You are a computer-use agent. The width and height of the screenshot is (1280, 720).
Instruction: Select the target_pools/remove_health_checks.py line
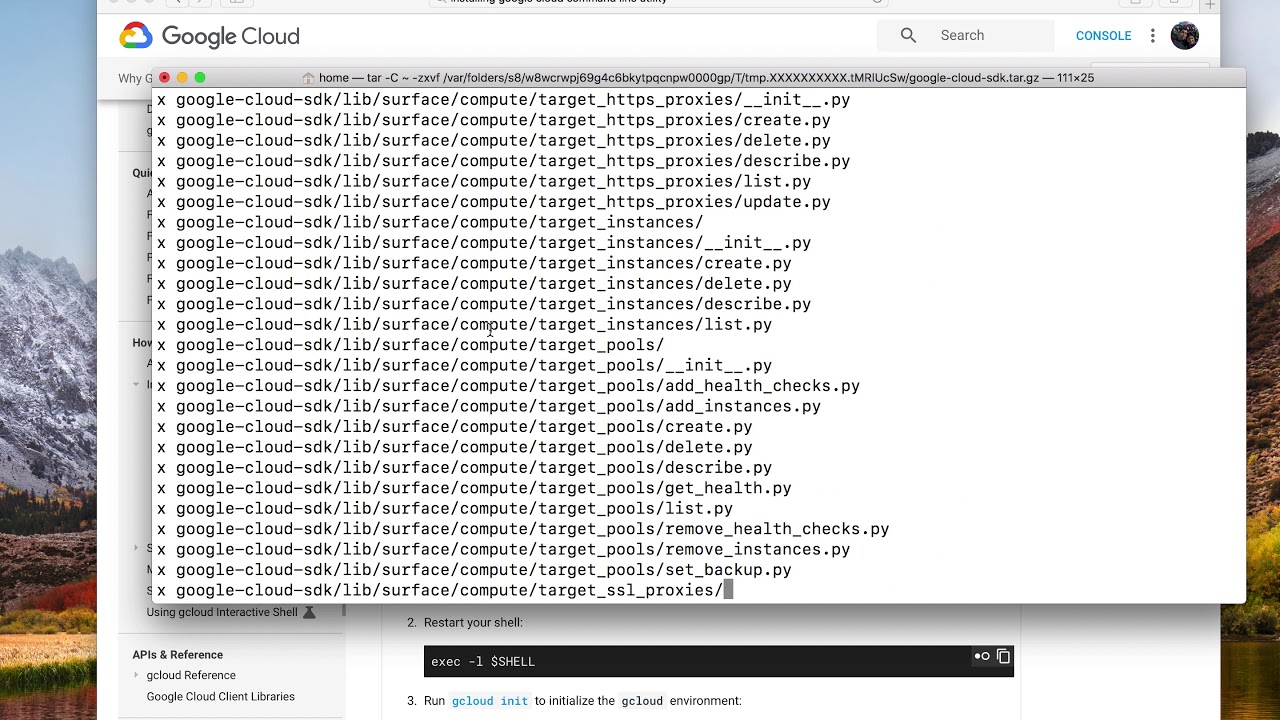click(523, 529)
